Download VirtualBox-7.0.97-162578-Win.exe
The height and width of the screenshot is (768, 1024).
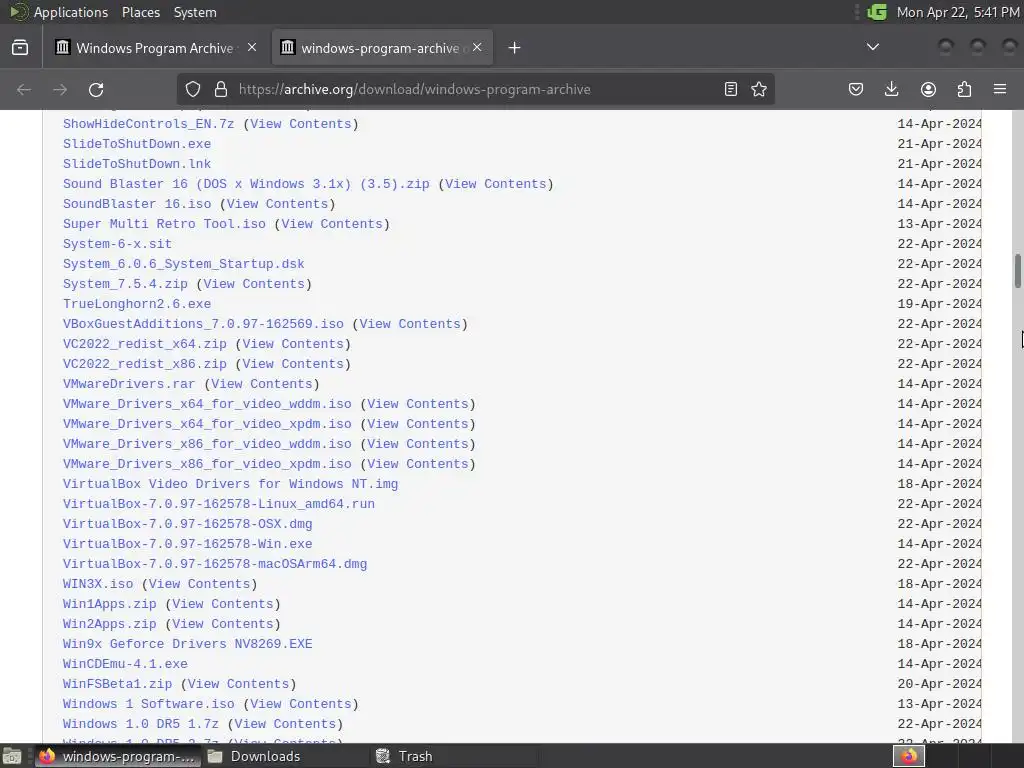point(187,544)
